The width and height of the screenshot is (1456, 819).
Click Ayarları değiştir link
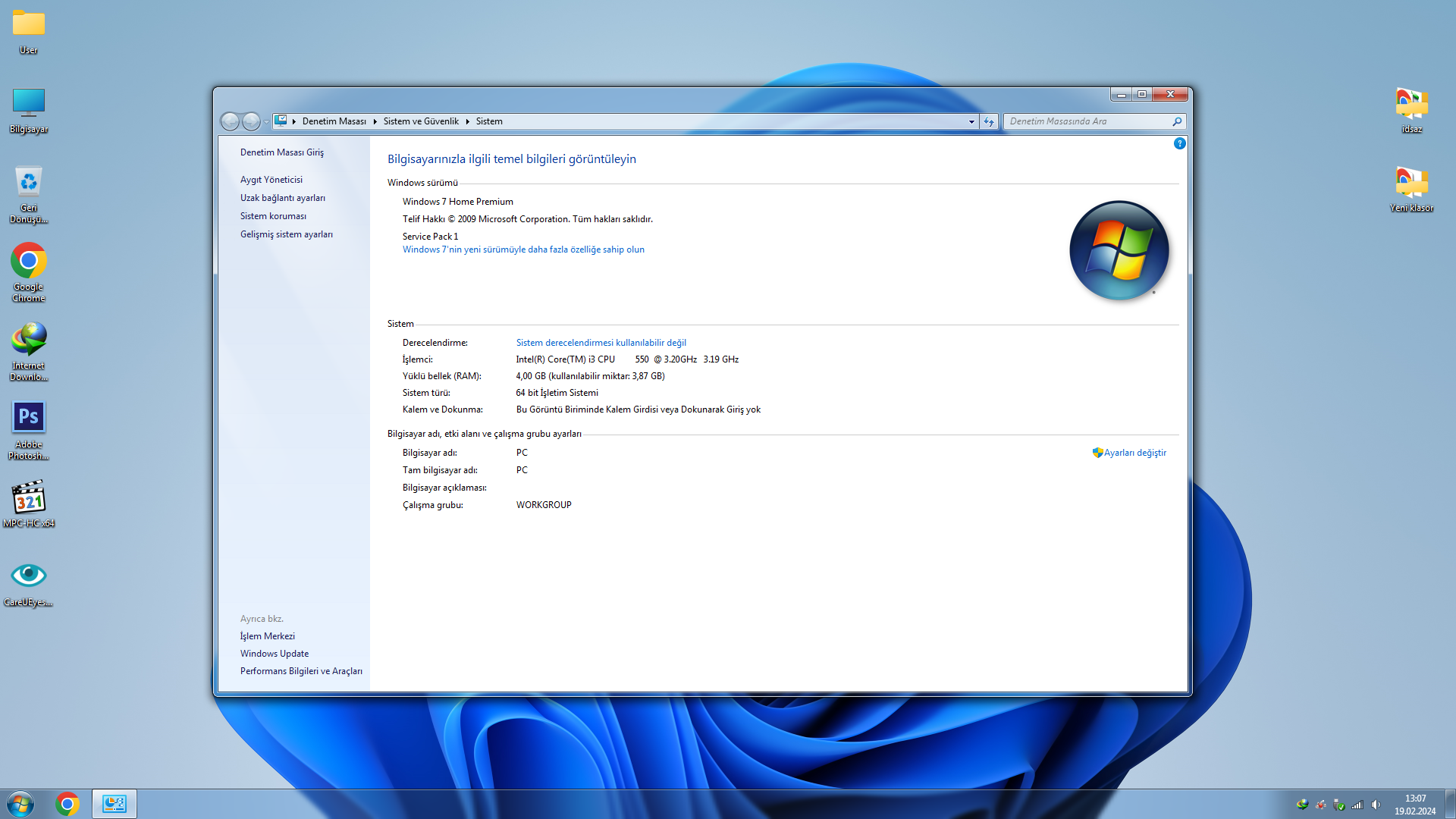click(1134, 453)
